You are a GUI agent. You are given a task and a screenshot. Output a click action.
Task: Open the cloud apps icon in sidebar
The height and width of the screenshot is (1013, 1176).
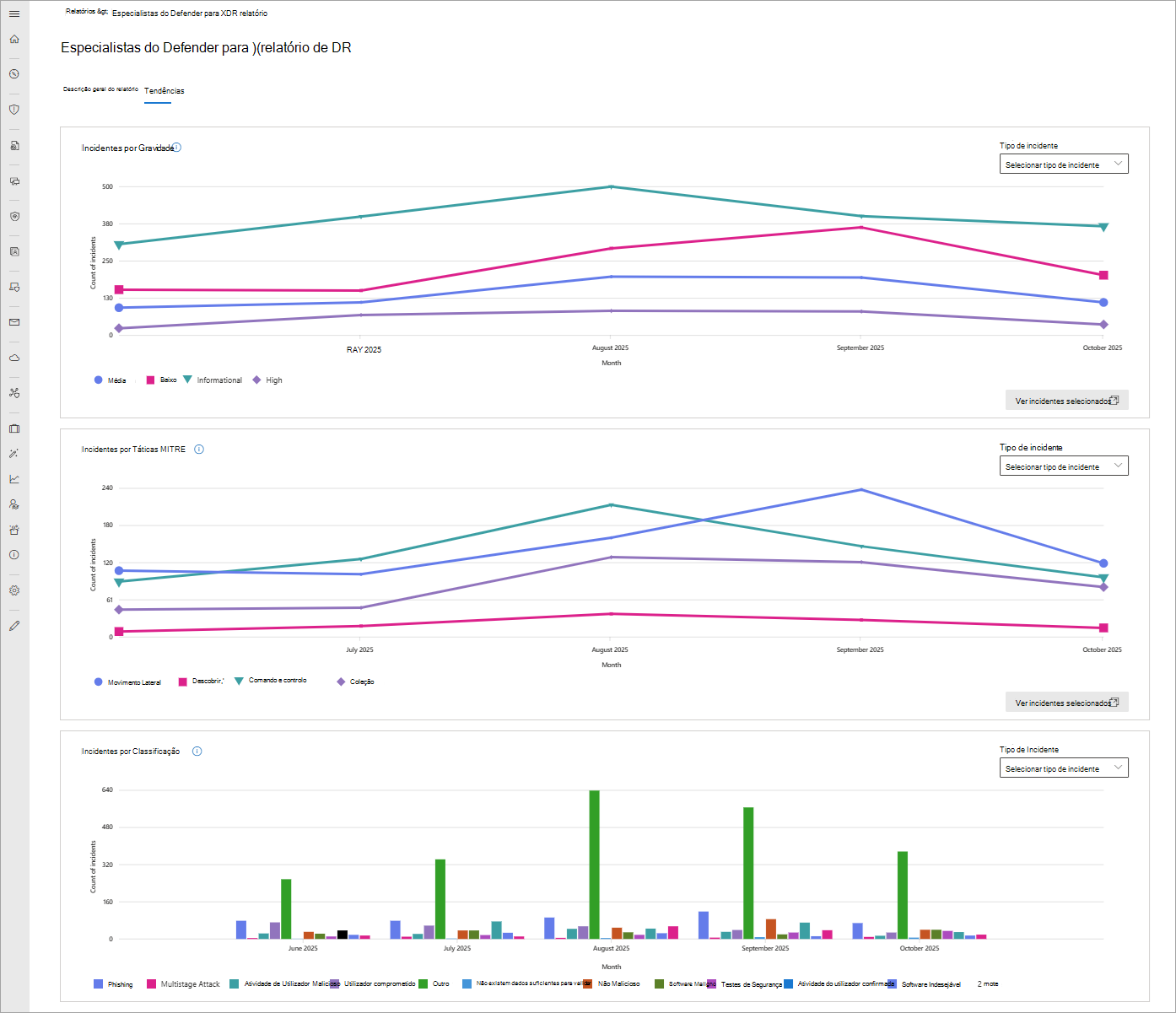click(14, 358)
